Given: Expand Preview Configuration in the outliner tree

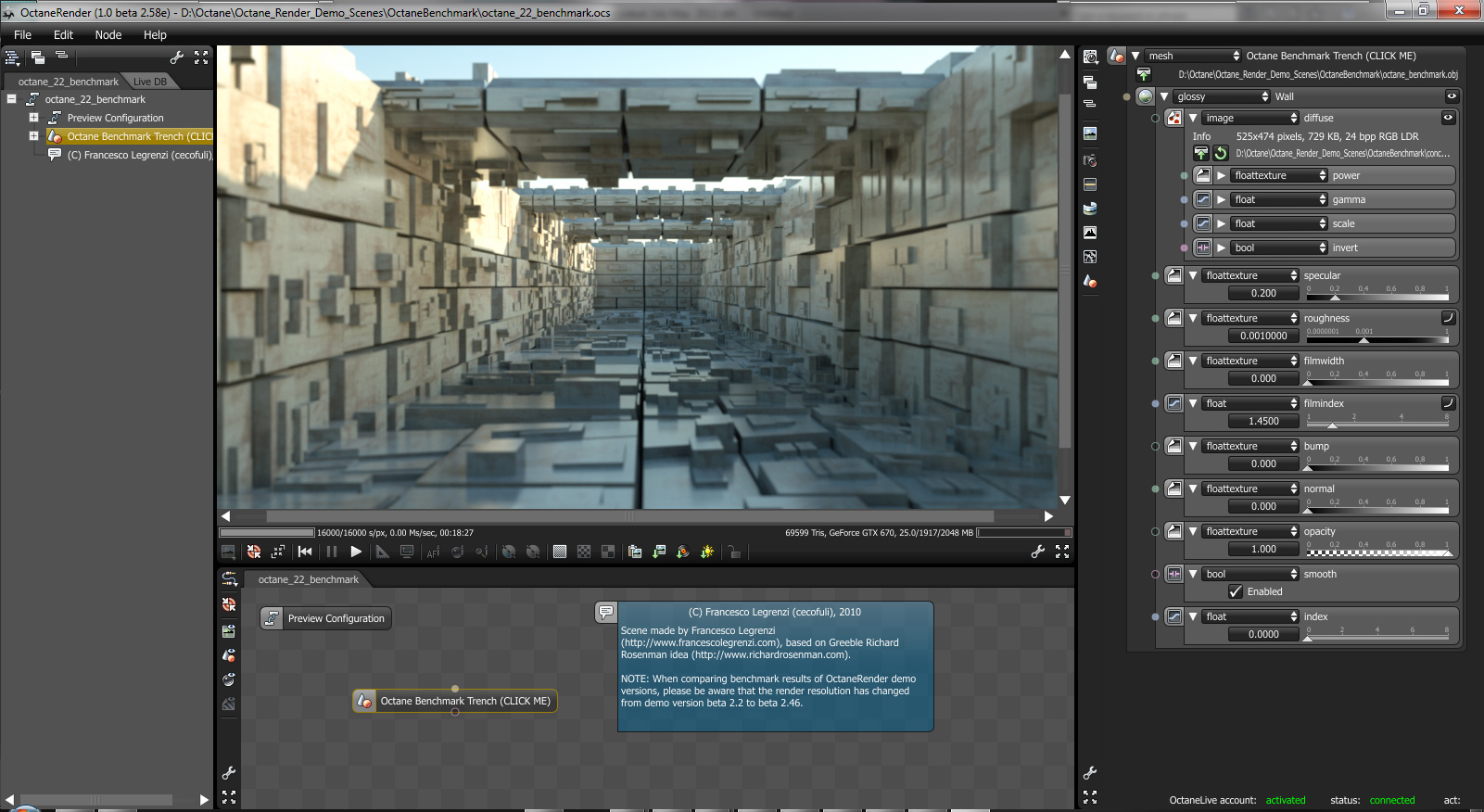Looking at the screenshot, I should (x=33, y=118).
